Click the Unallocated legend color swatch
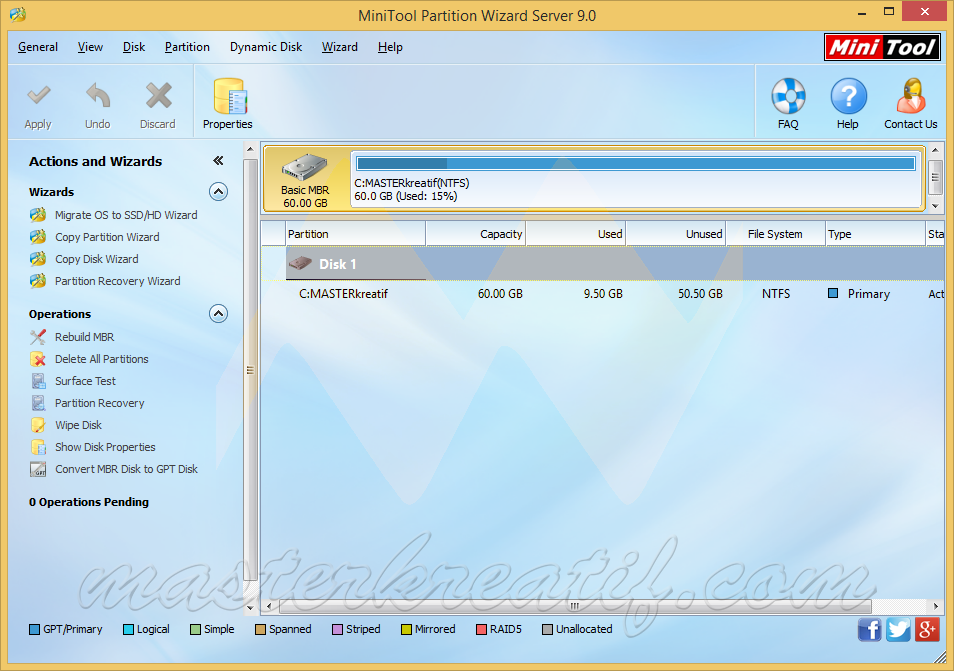954x671 pixels. tap(547, 630)
